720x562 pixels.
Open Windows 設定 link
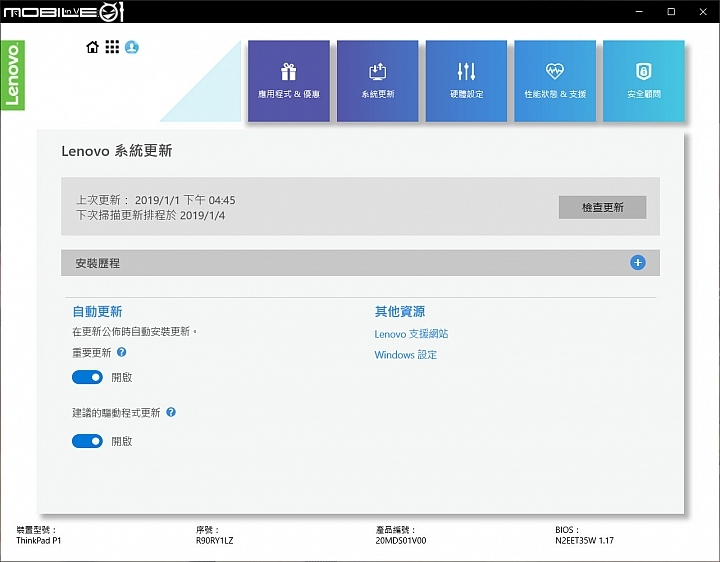[405, 355]
